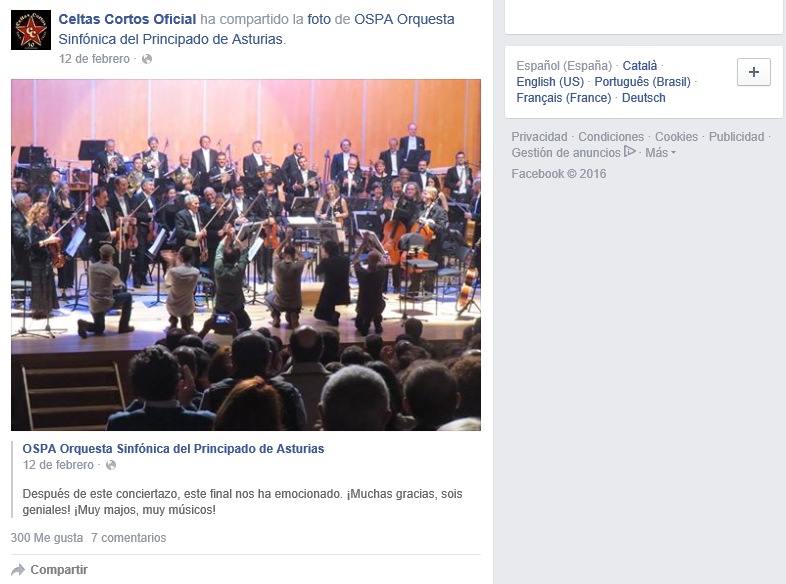Open Celtas Cortos Oficial page link
The height and width of the screenshot is (584, 786).
(x=127, y=20)
